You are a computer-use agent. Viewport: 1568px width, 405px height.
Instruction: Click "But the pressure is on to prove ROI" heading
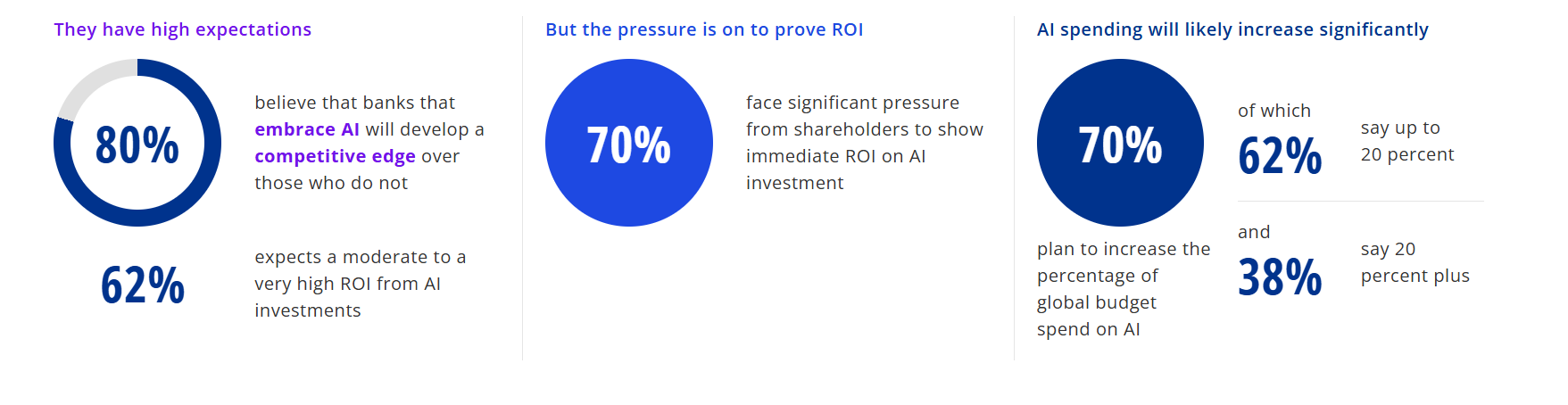(704, 29)
